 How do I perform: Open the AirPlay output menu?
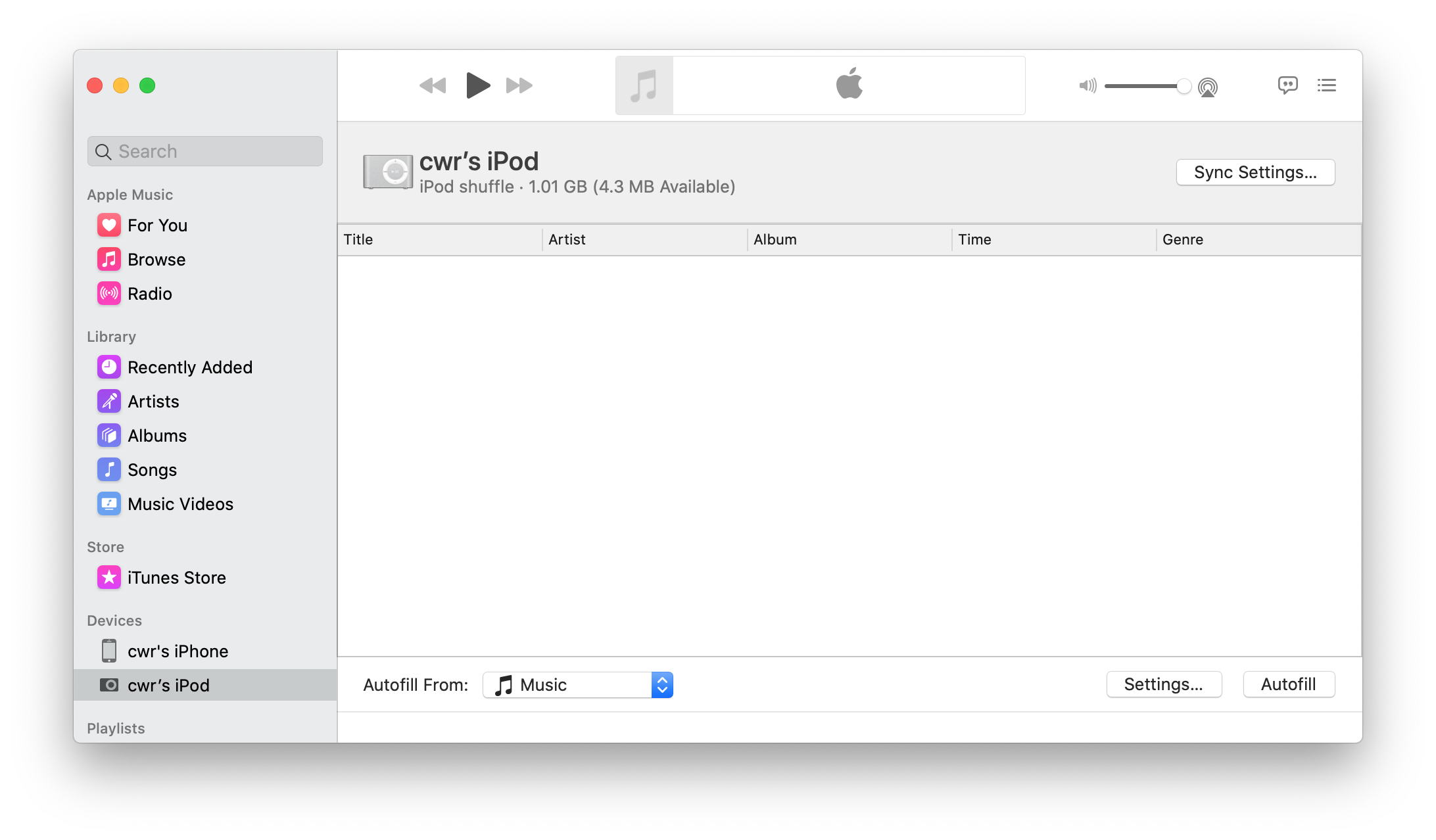tap(1208, 86)
